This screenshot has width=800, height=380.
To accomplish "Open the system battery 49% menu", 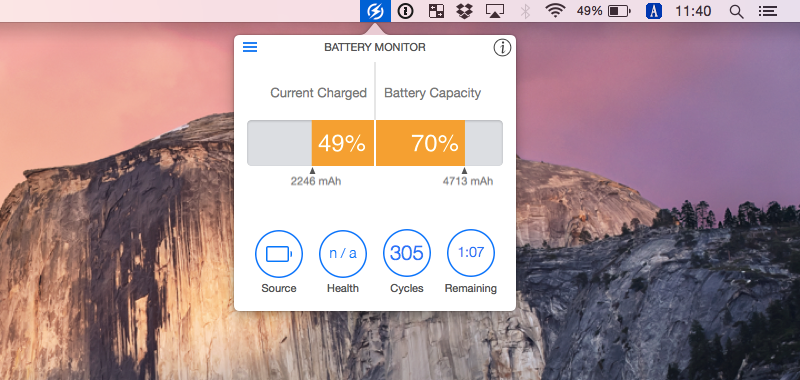I will point(604,11).
